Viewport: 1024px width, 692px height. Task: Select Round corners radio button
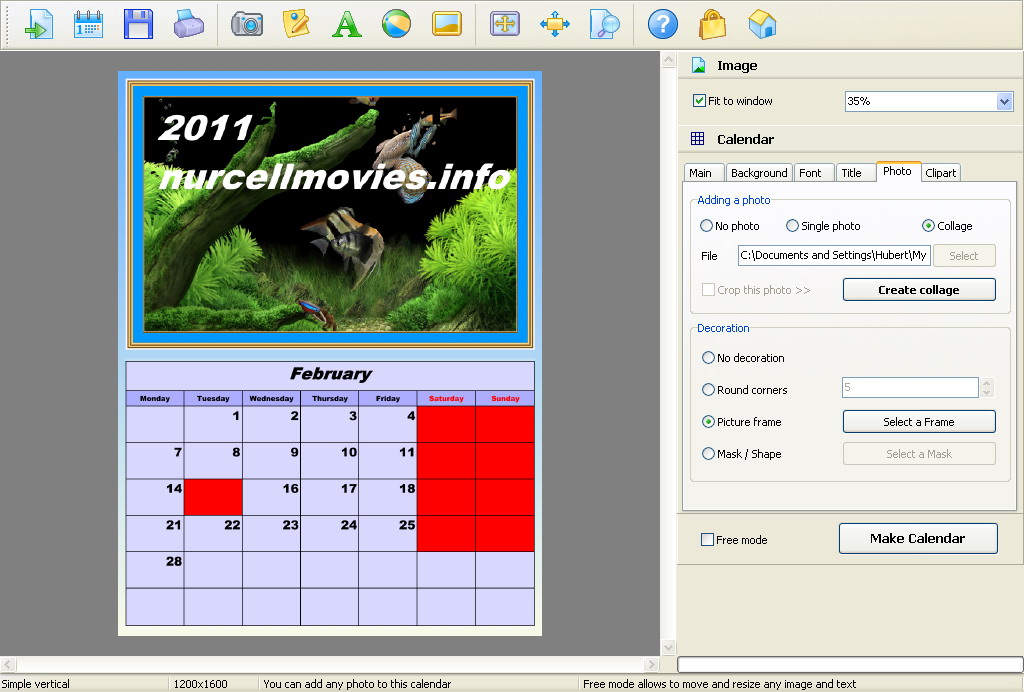708,390
